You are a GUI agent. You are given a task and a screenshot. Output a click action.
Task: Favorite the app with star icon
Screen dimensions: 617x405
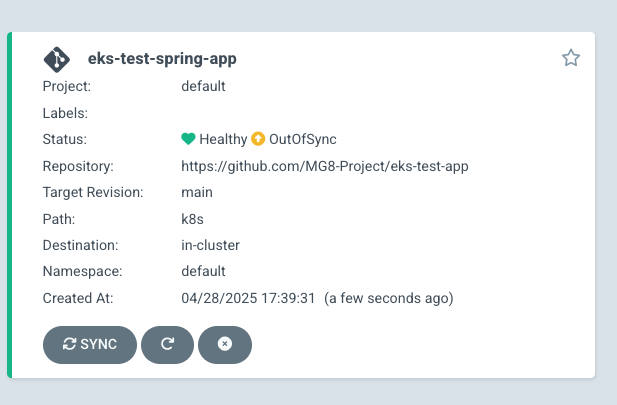tap(571, 58)
